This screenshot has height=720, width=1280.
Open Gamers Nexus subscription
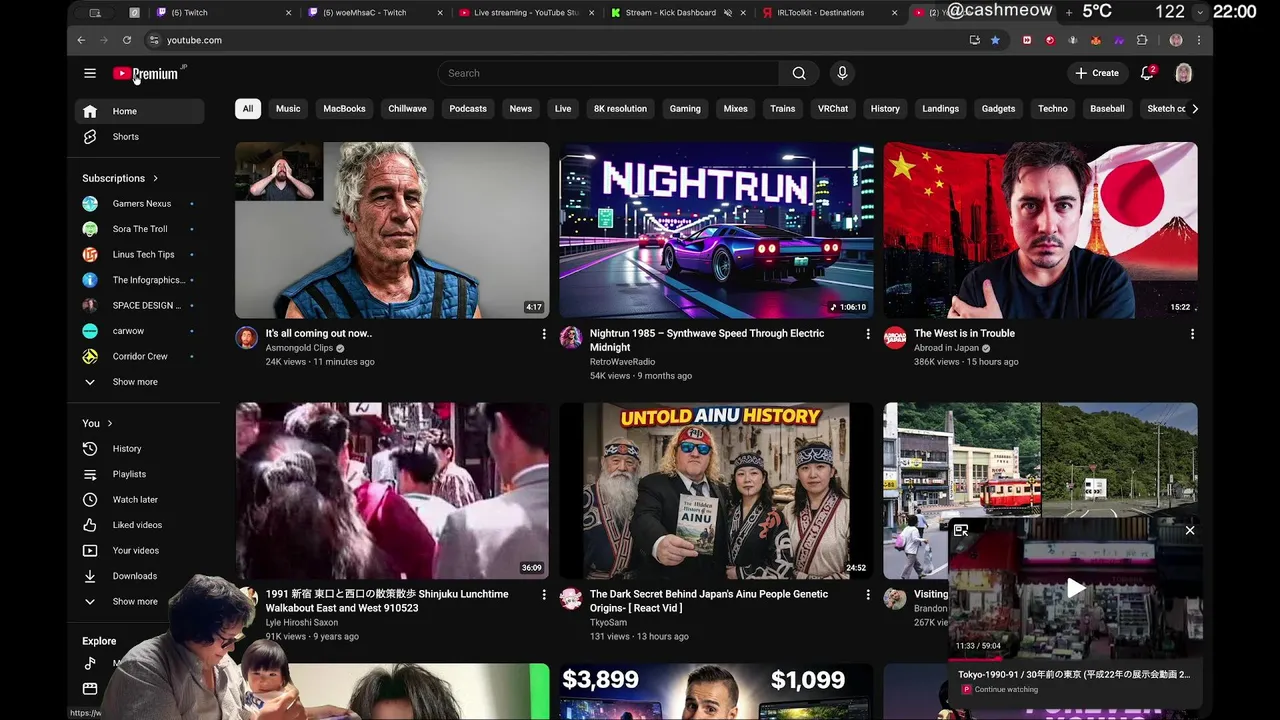(x=140, y=203)
